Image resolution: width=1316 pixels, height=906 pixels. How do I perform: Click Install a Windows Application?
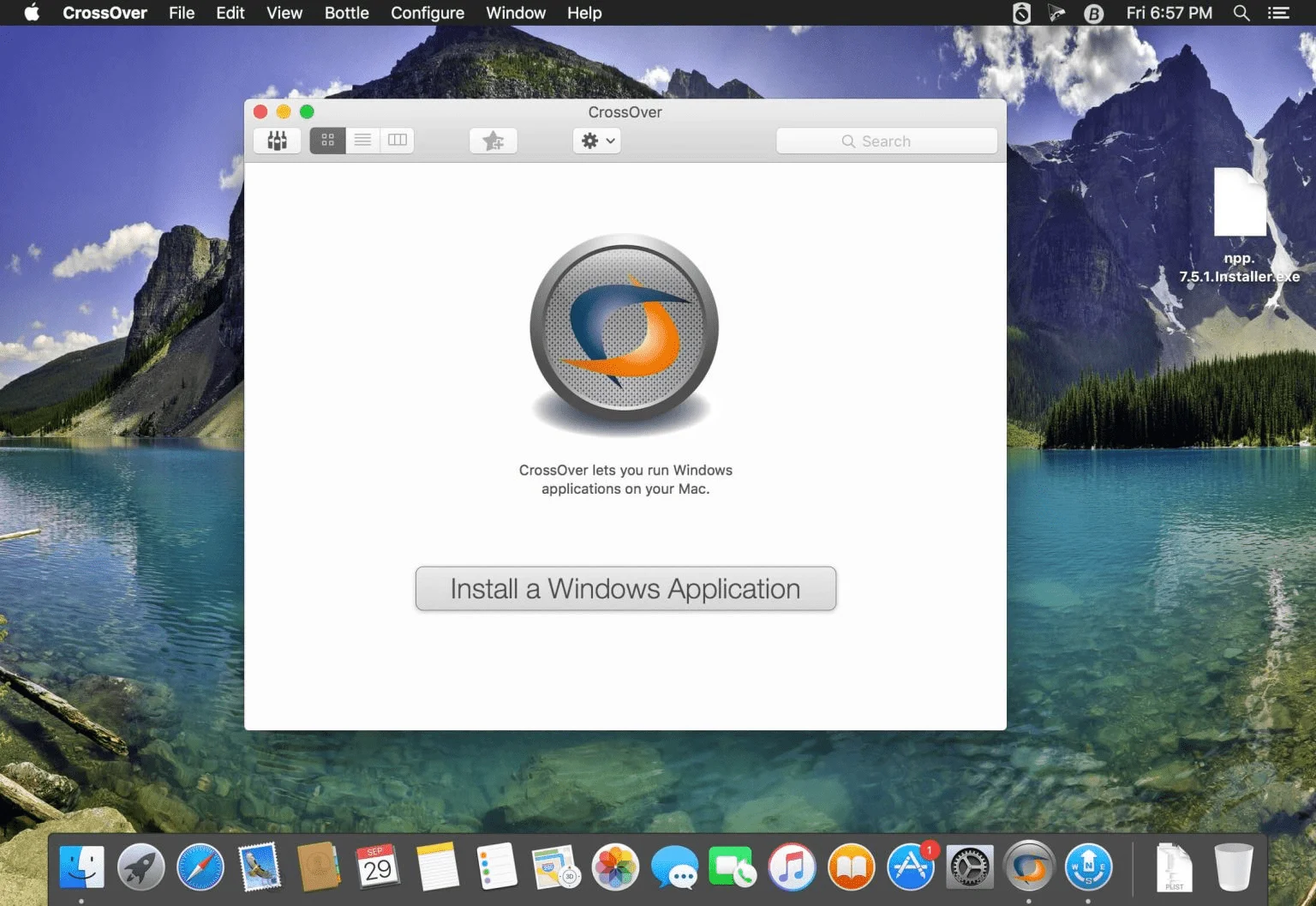[x=625, y=589]
